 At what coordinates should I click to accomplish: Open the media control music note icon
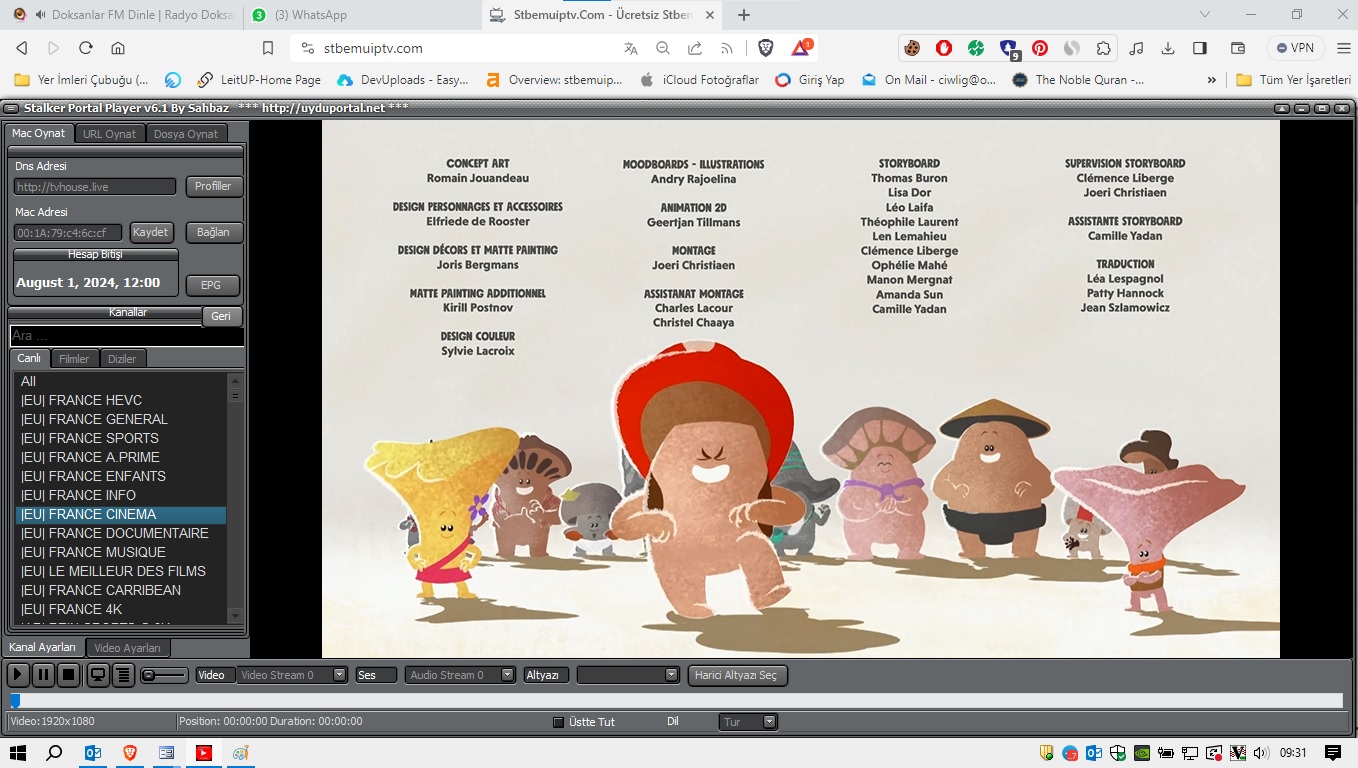(x=1136, y=48)
